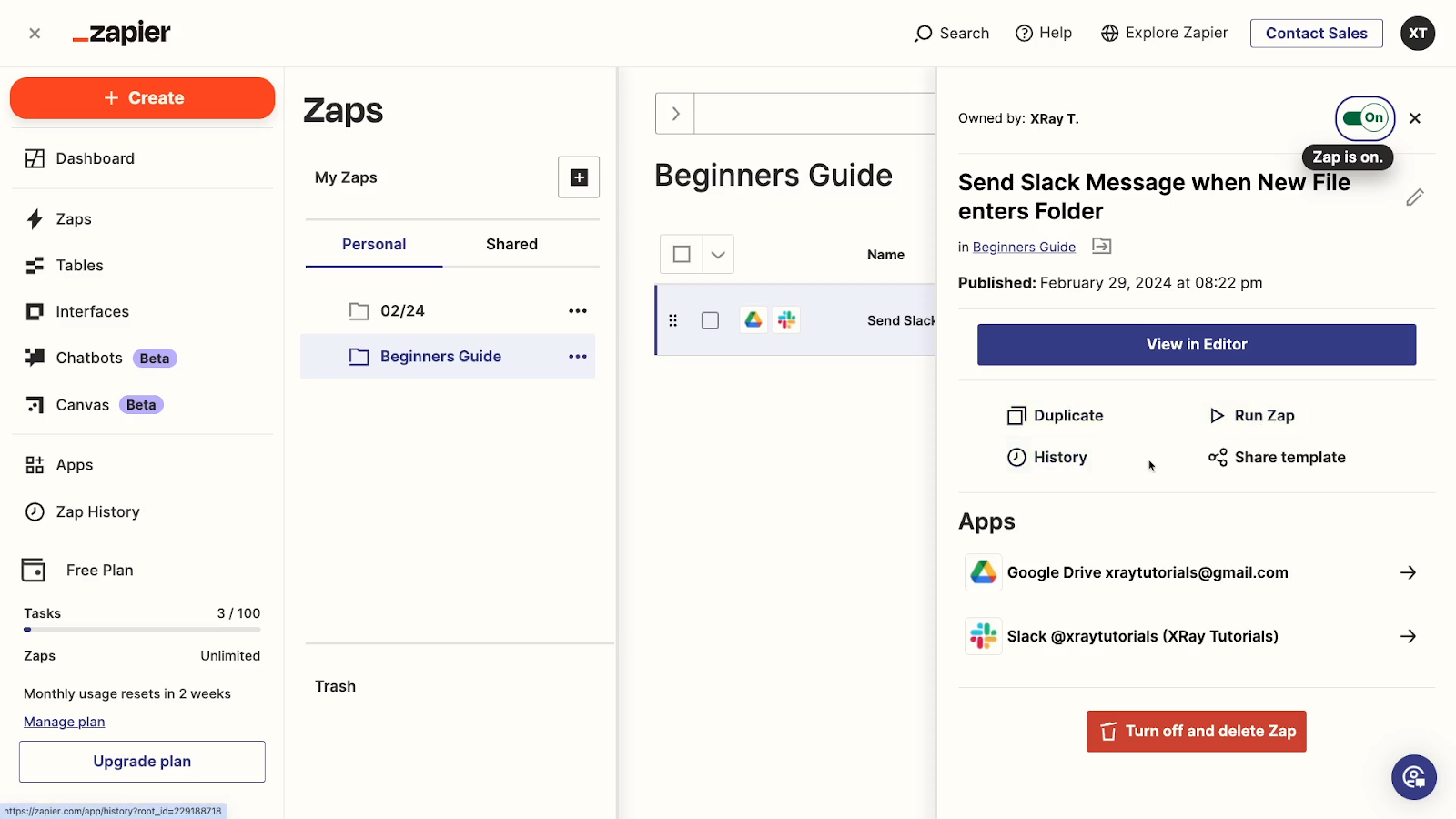Close the sidebar with the X icon beside the Zapier logo
The height and width of the screenshot is (819, 1456).
pos(35,34)
